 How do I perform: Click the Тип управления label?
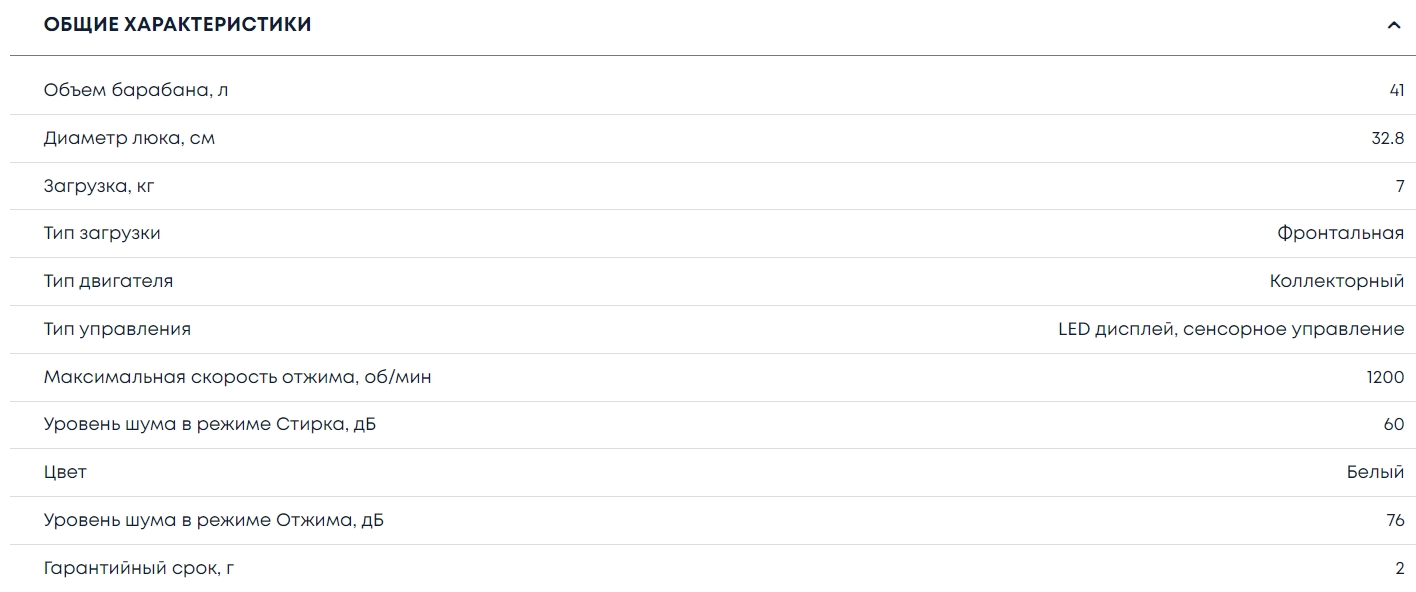click(117, 329)
